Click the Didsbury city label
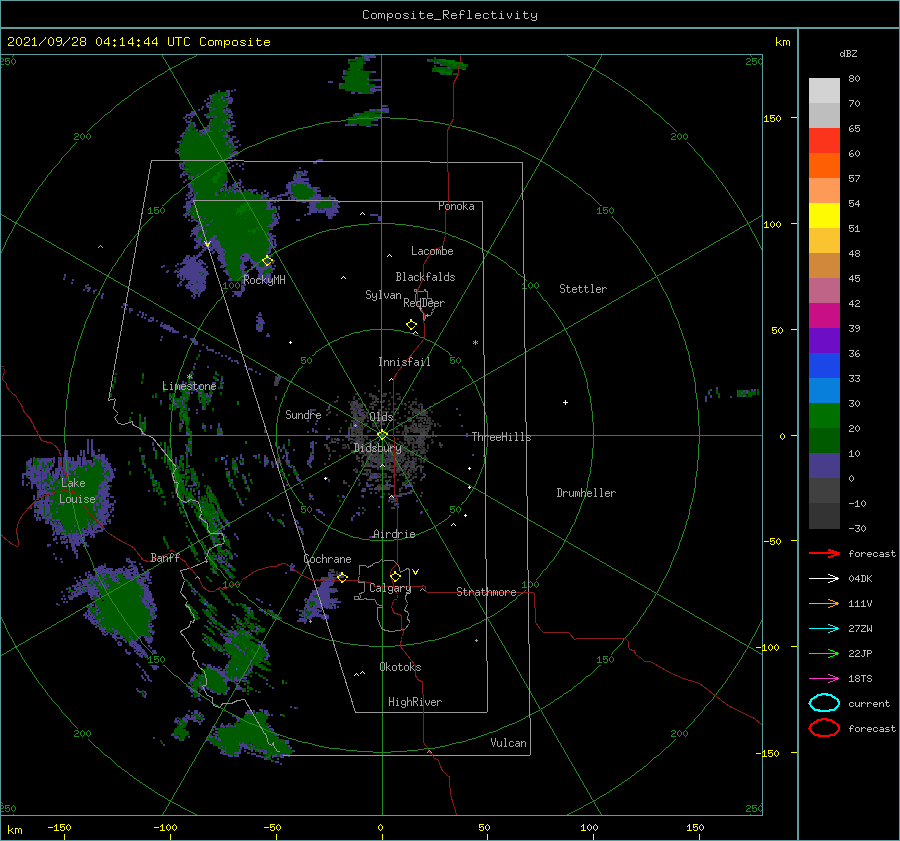The image size is (900, 841). (377, 448)
